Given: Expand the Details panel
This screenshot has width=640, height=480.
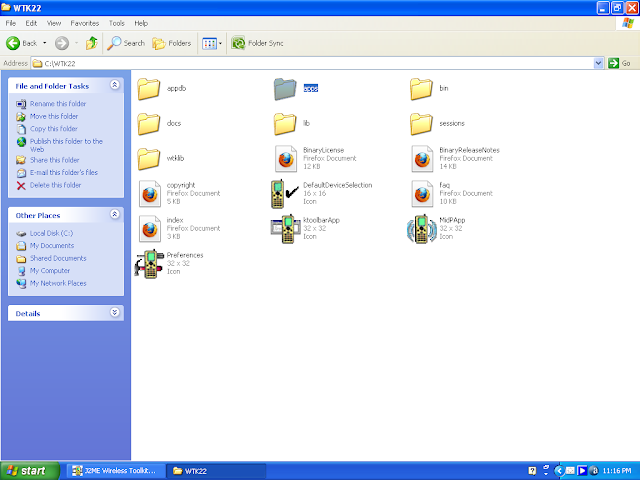Looking at the screenshot, I should (x=115, y=312).
